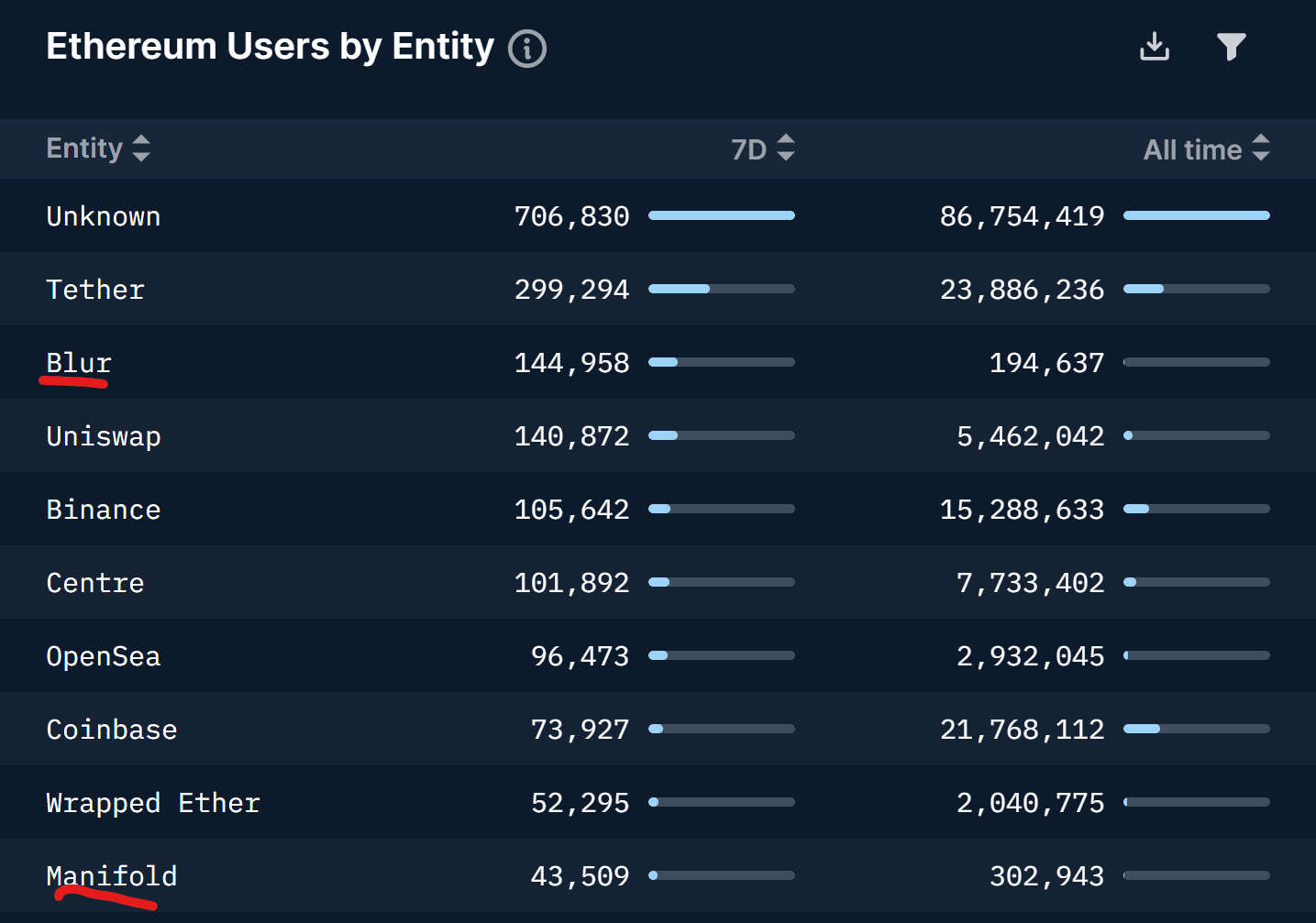Open the filter icon at top right

1232,46
